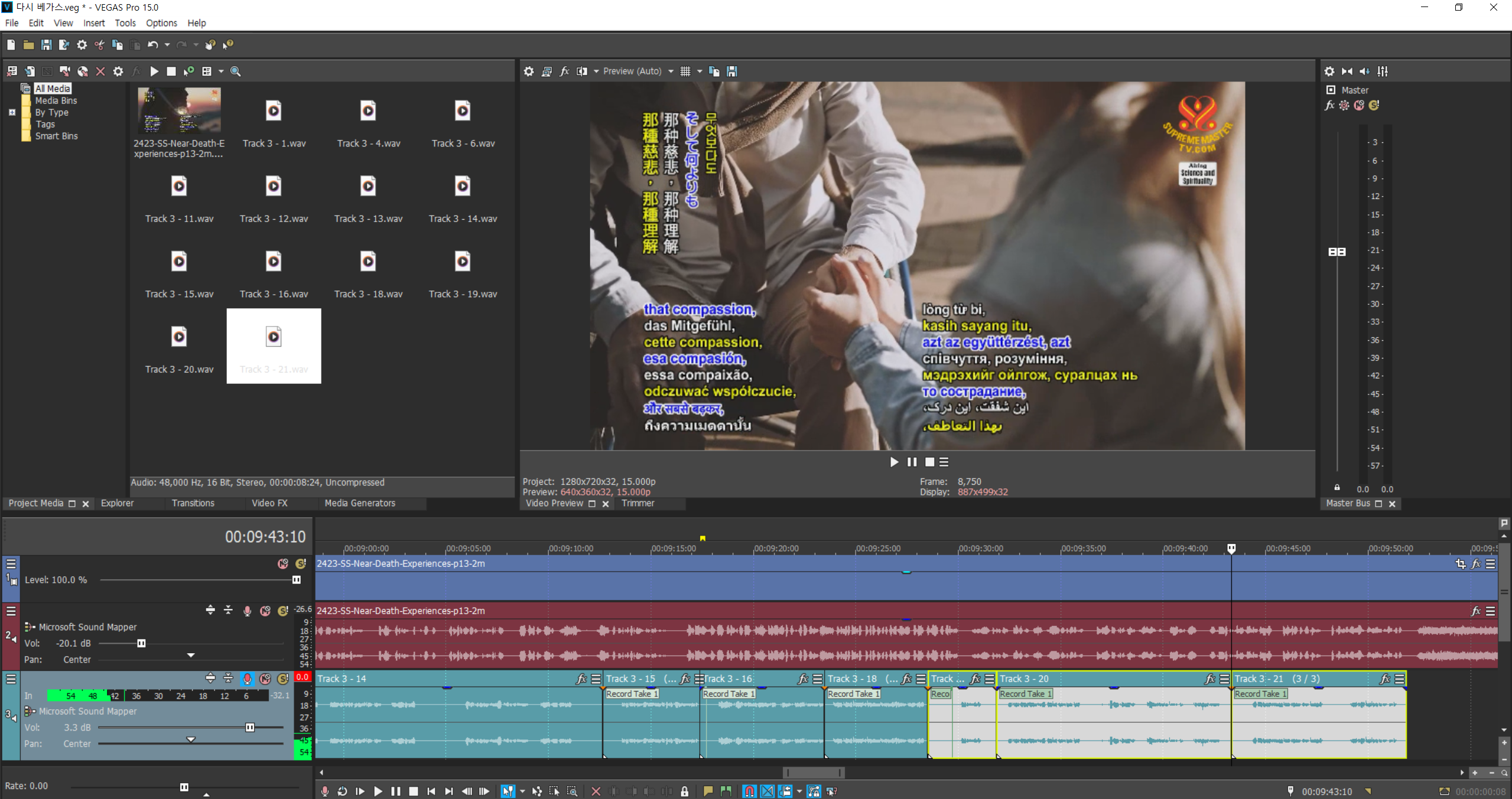Click track 3 Vol slider handle

250,728
